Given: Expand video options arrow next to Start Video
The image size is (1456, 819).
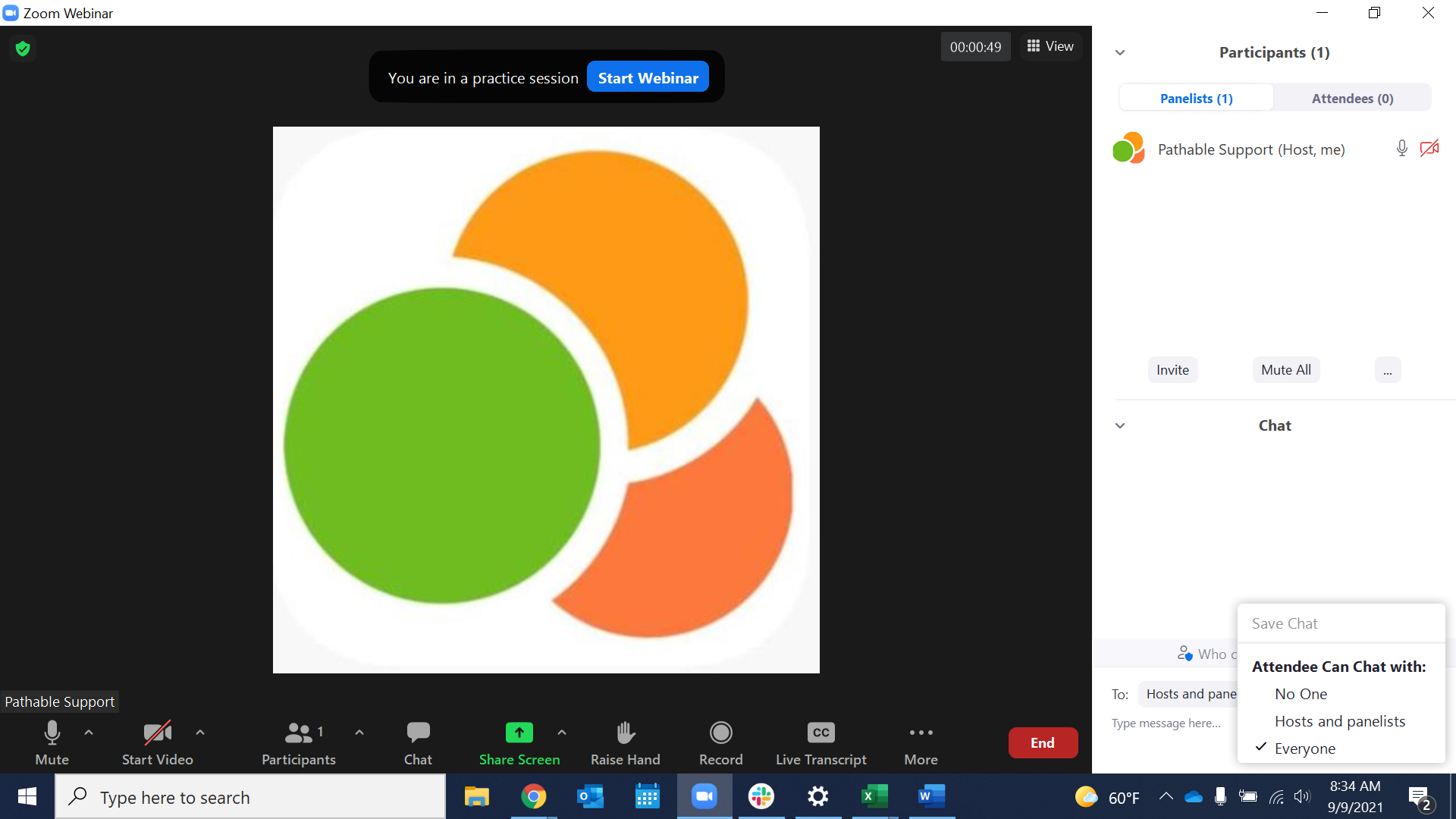Looking at the screenshot, I should [200, 733].
